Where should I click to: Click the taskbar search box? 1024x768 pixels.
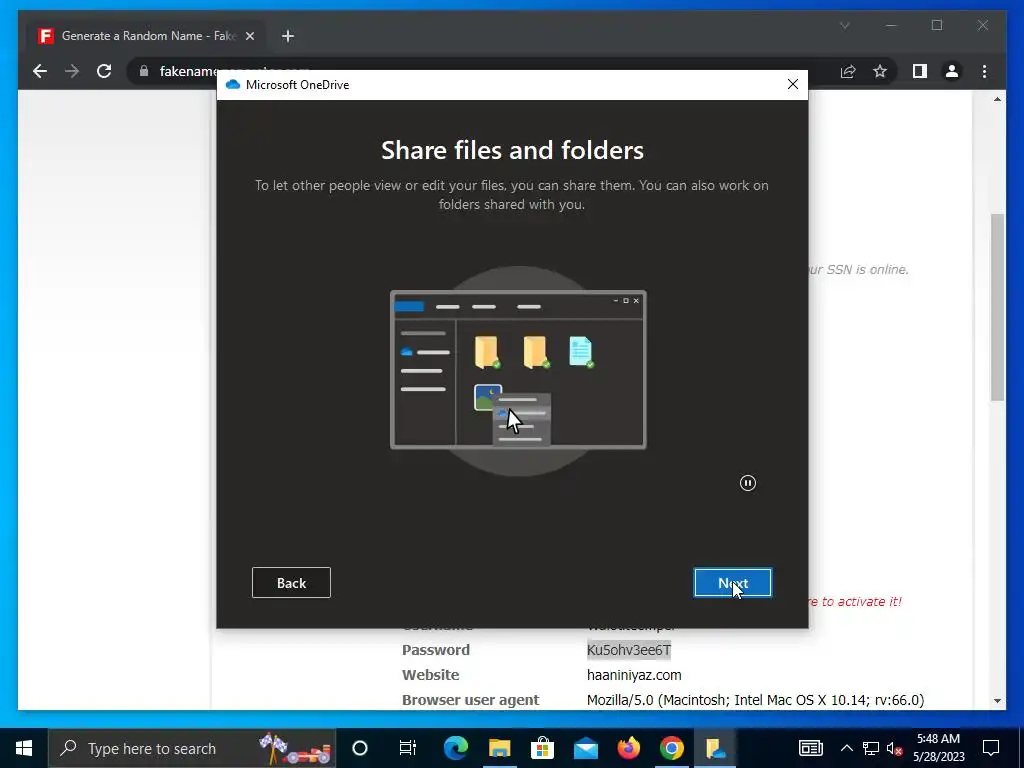tap(192, 748)
